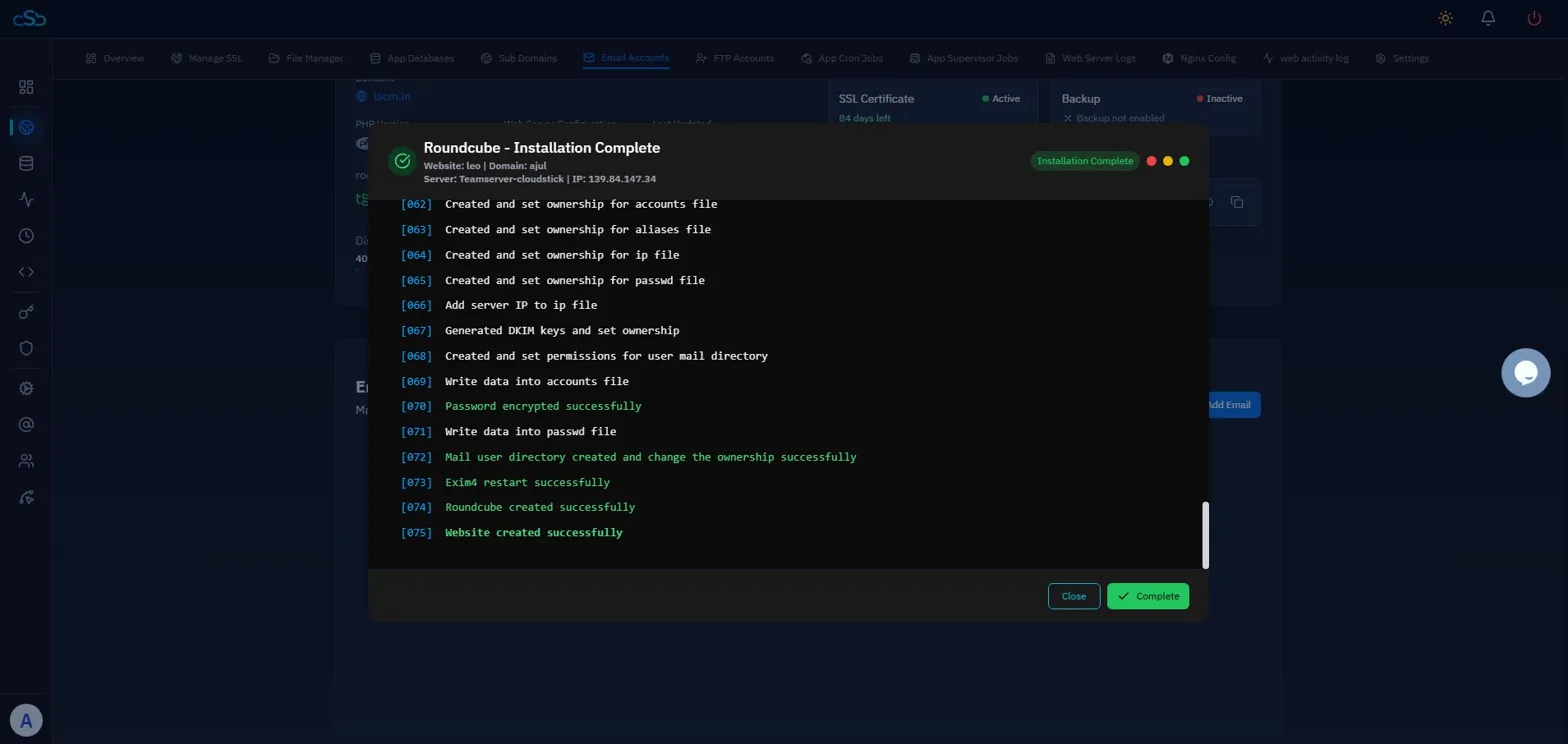Image resolution: width=1568 pixels, height=744 pixels.
Task: View the Web Server Logs tab
Action: point(1090,58)
